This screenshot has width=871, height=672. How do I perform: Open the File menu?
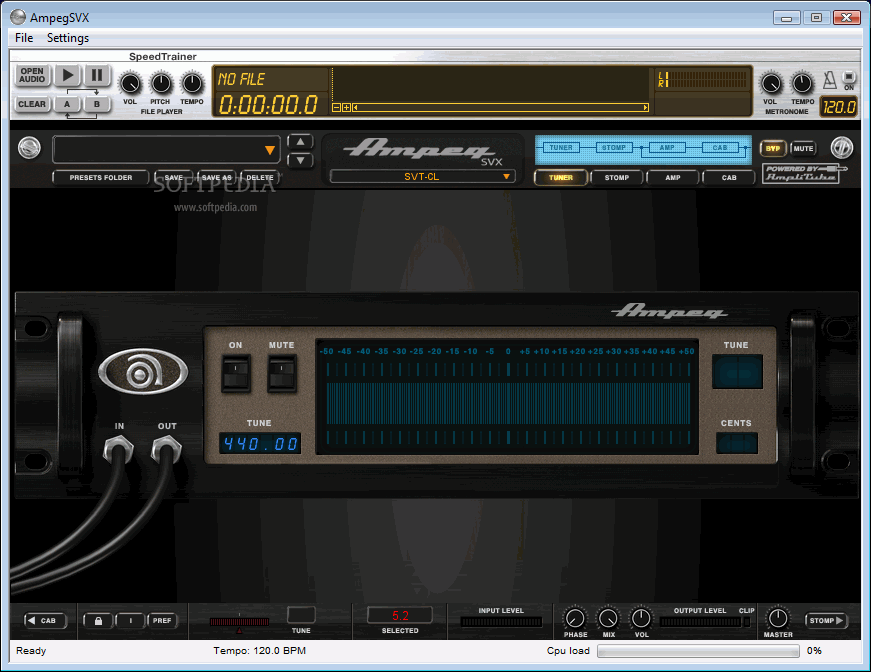[x=24, y=38]
